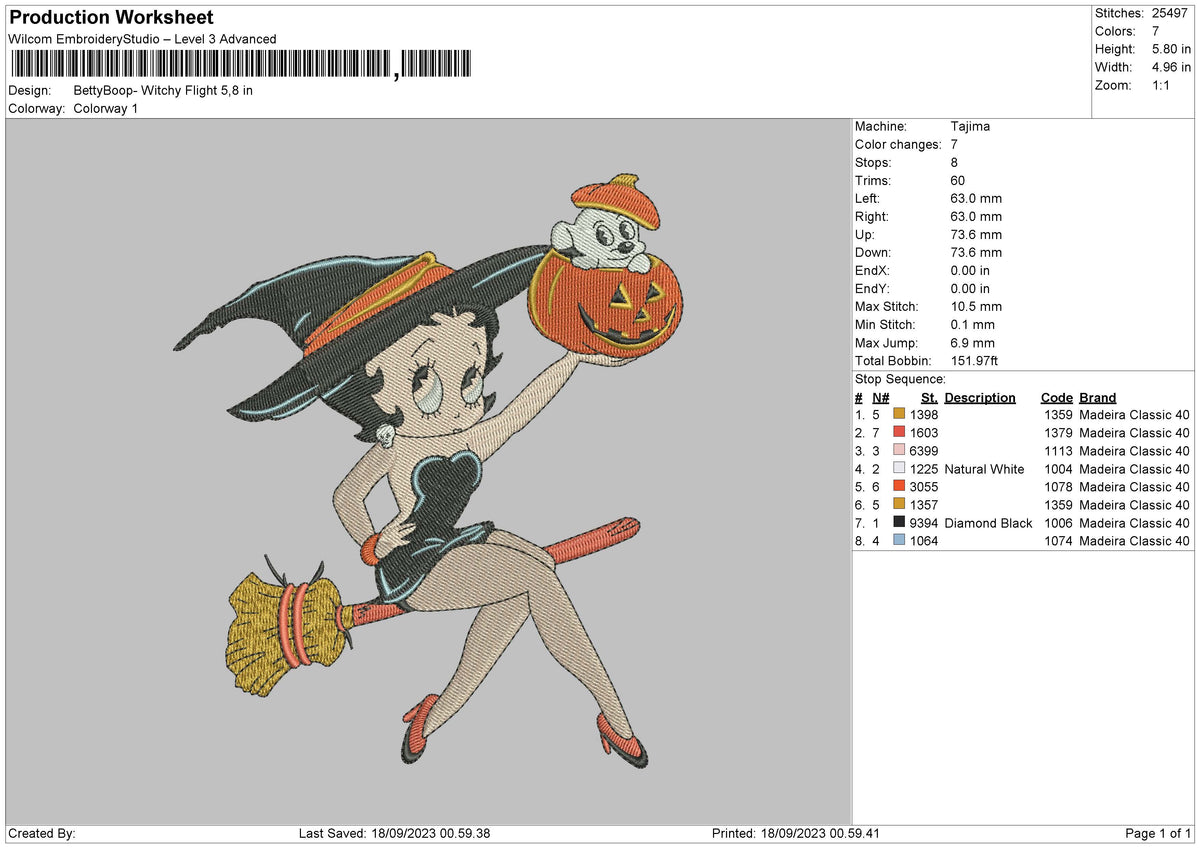Click the N# column header
Image resolution: width=1200 pixels, height=848 pixels.
coord(880,397)
